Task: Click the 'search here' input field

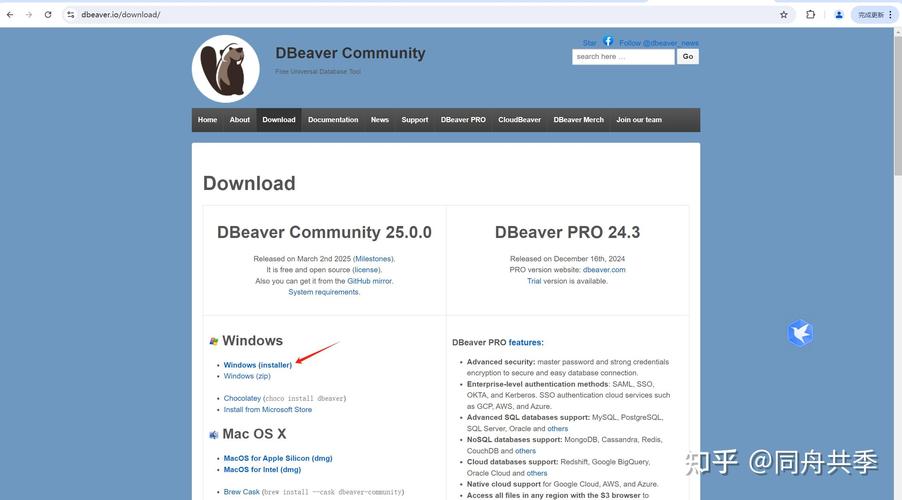Action: [x=623, y=57]
